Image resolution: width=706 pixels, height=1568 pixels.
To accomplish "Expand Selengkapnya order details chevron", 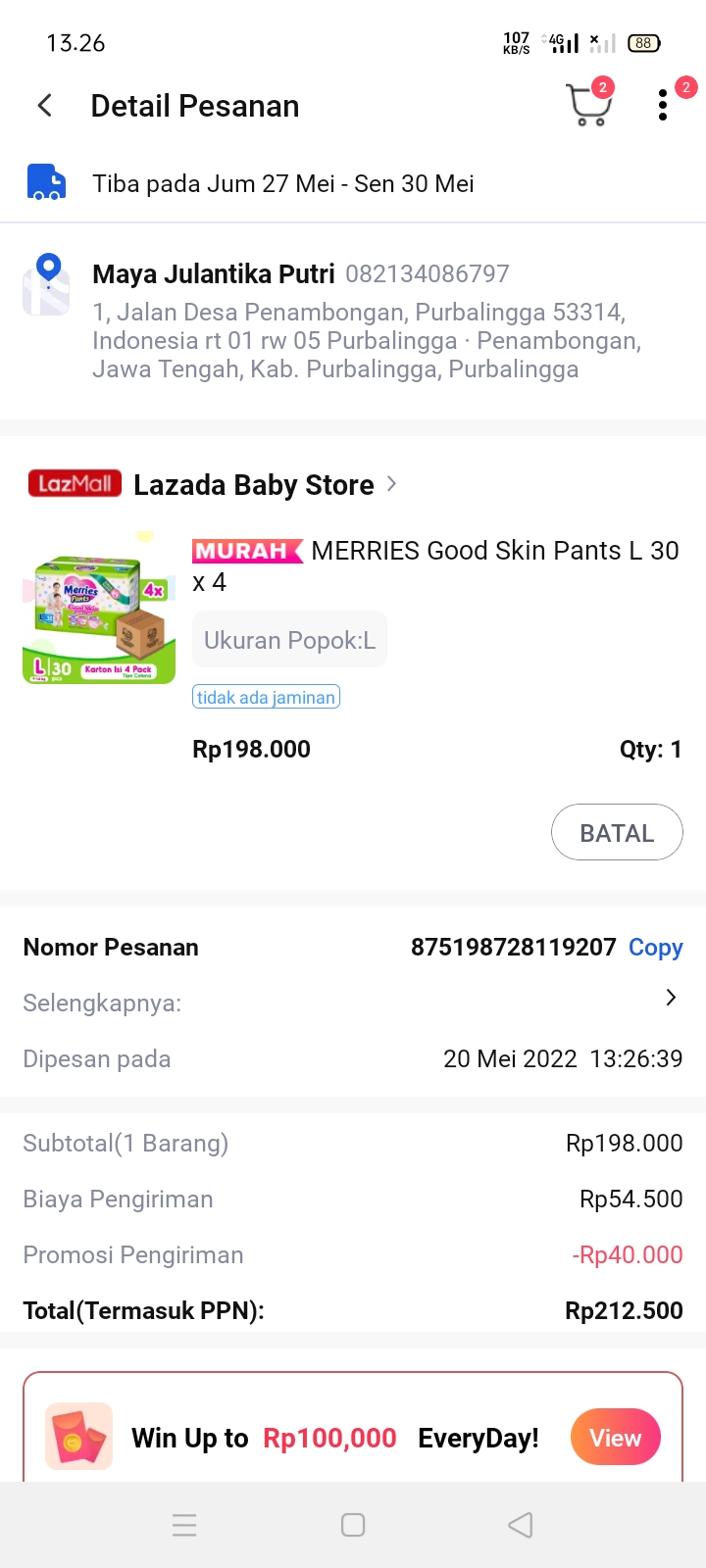I will (x=671, y=998).
